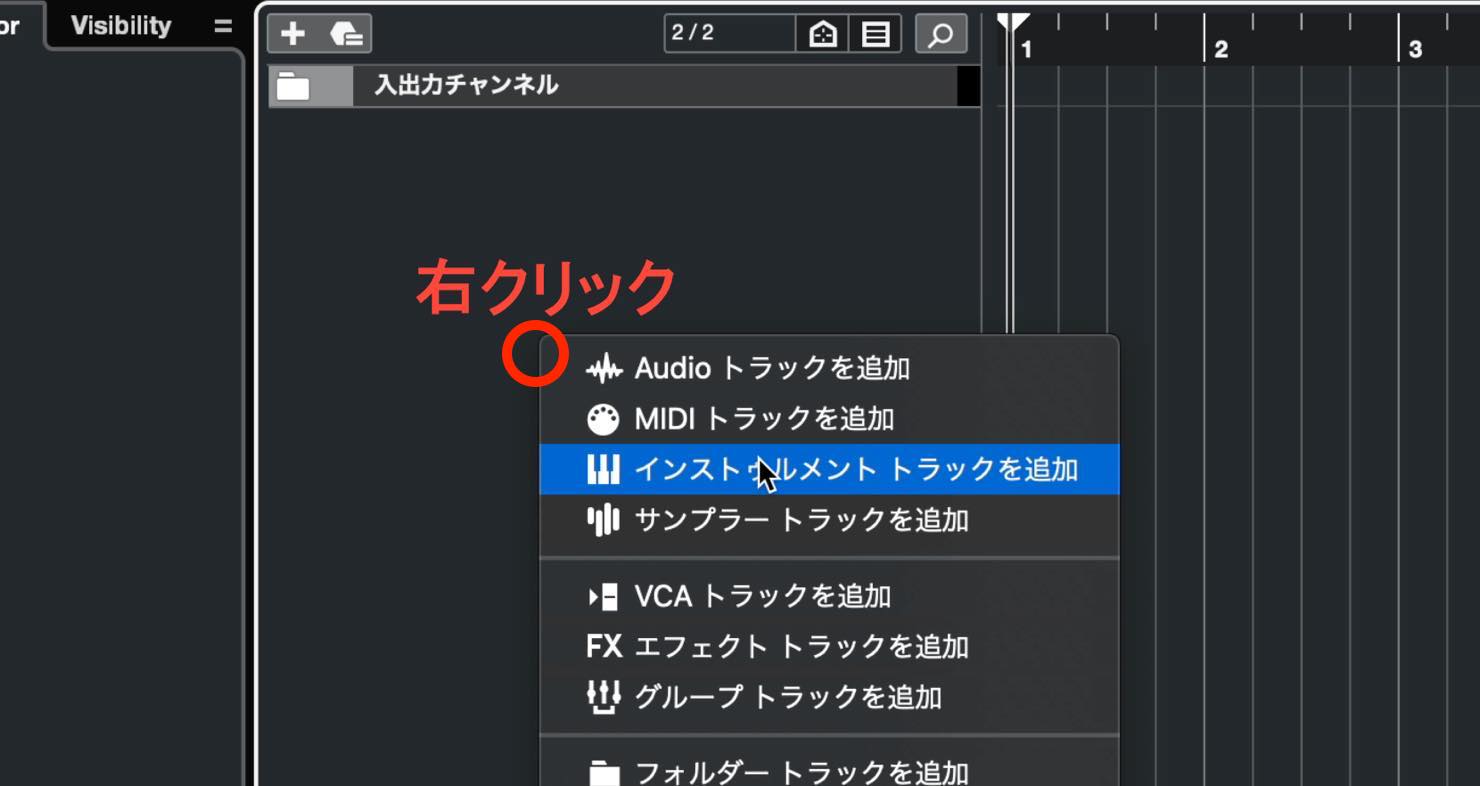Click the plus Add Track button

(x=292, y=34)
